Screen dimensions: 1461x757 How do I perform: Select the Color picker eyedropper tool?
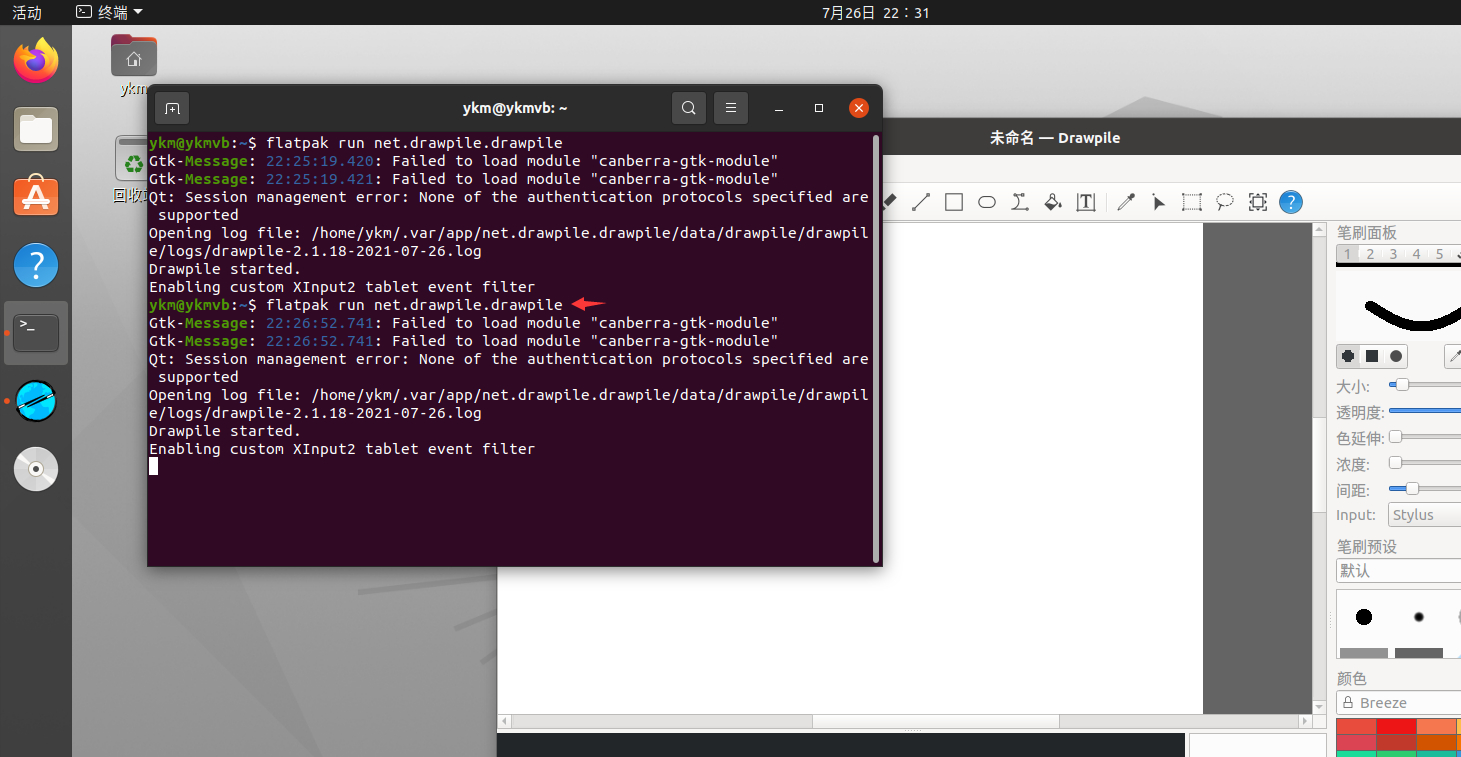(1126, 202)
